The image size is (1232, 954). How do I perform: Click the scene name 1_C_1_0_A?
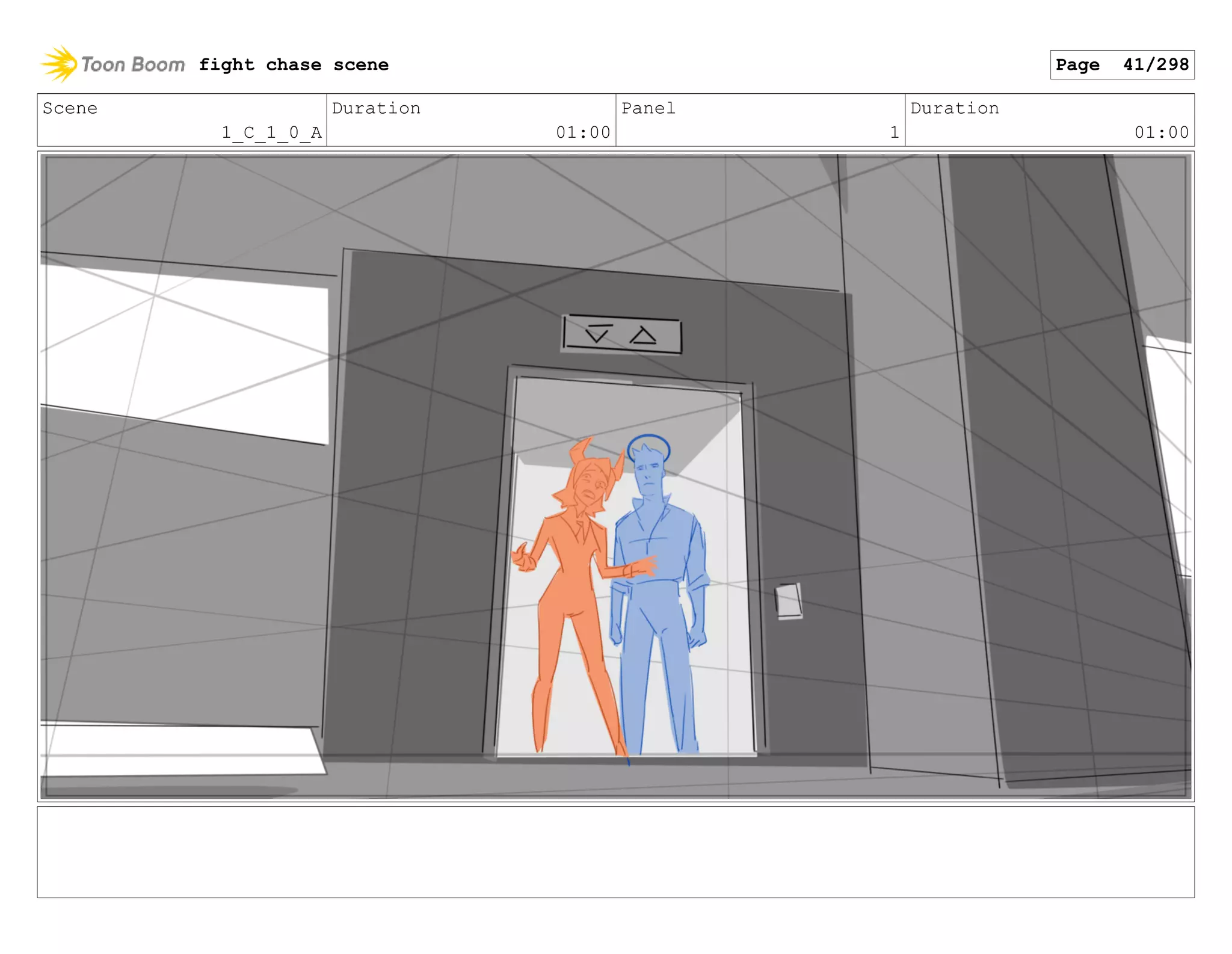[271, 132]
